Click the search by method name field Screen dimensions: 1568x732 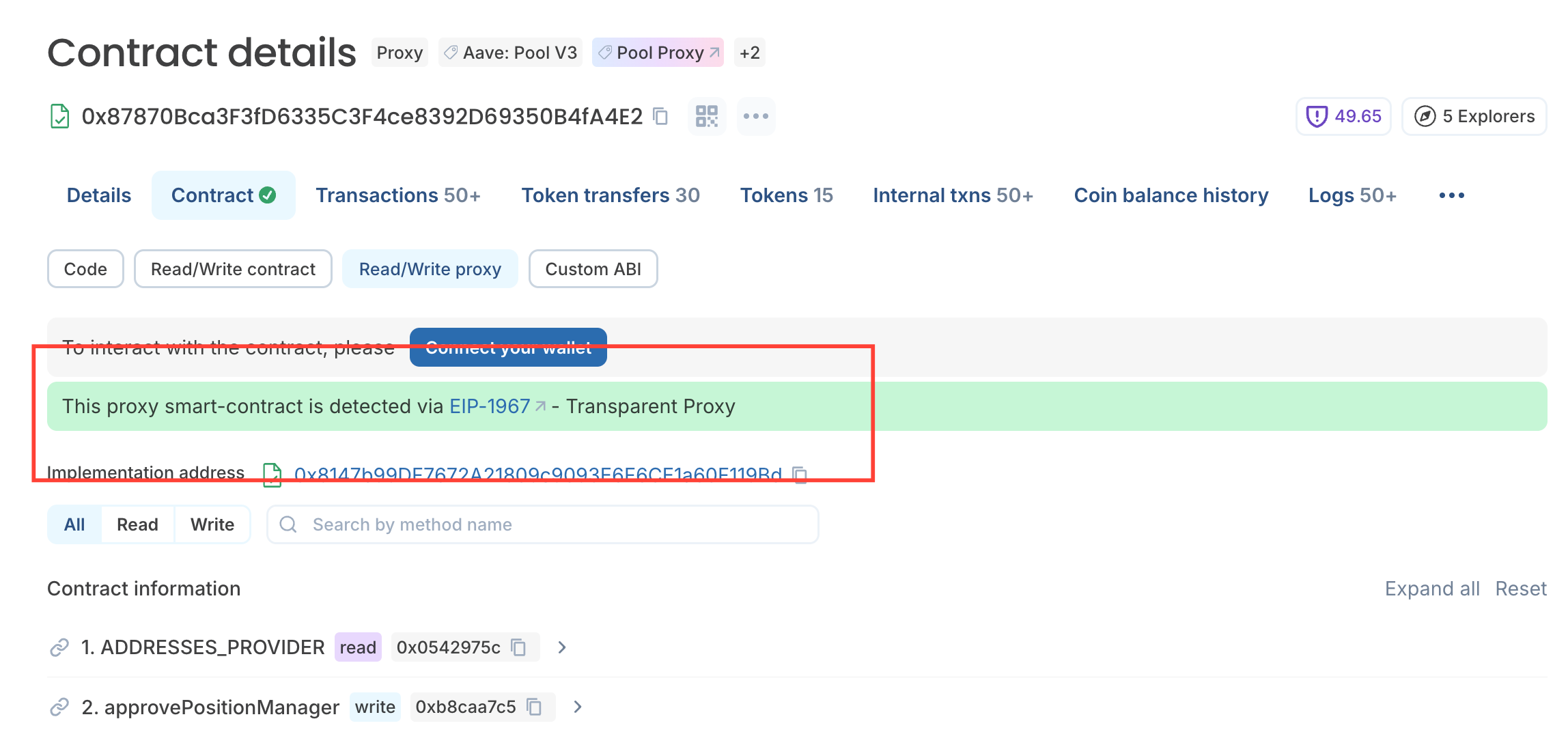[543, 524]
